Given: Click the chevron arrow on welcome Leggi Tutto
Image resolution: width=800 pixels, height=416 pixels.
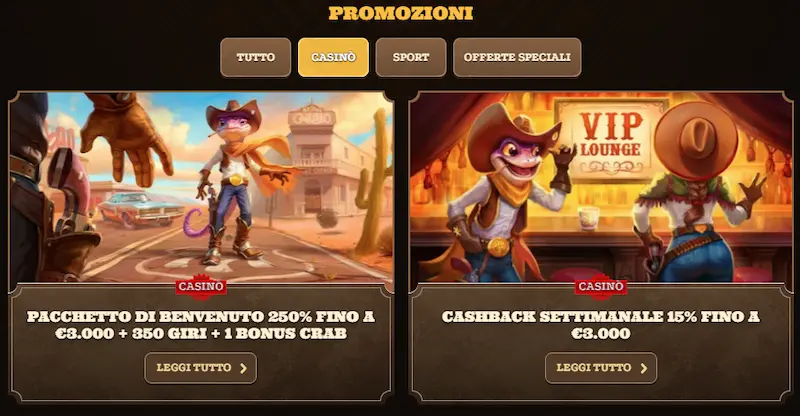Looking at the screenshot, I should [243, 368].
